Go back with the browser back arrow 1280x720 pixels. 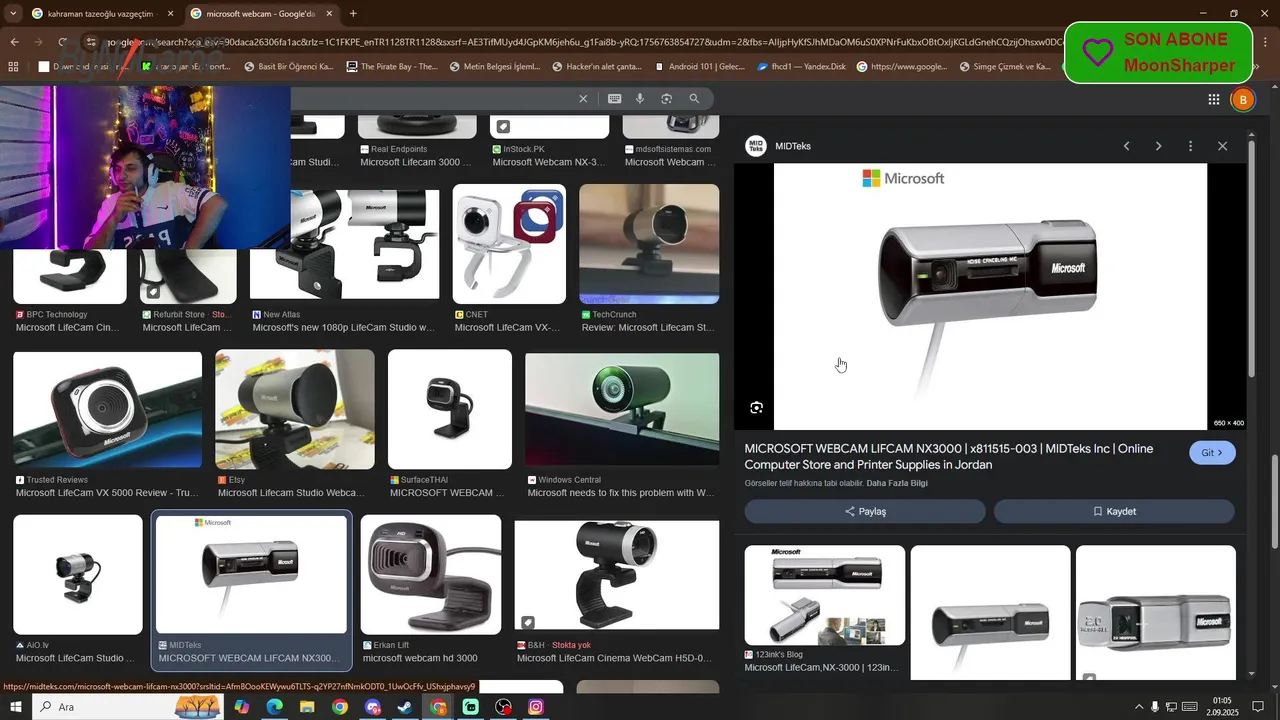(14, 42)
